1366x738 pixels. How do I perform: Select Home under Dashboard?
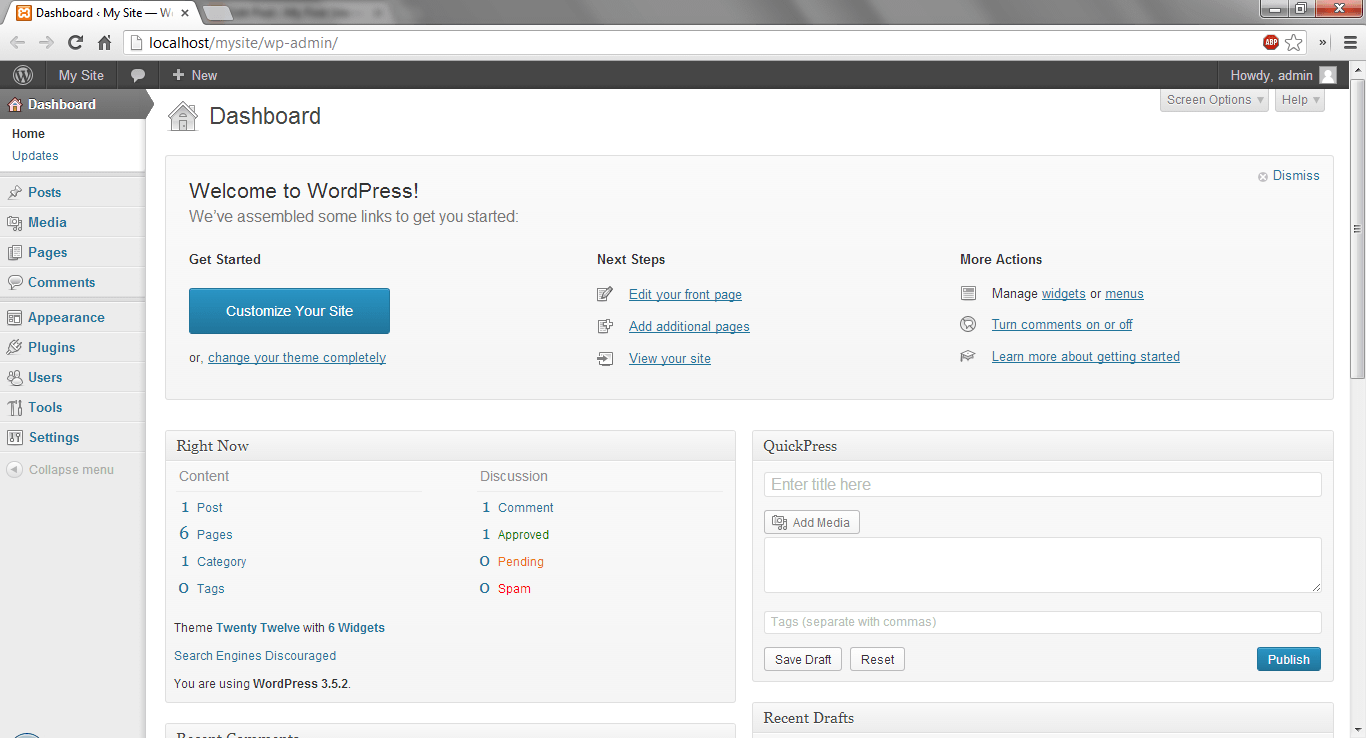click(x=28, y=134)
